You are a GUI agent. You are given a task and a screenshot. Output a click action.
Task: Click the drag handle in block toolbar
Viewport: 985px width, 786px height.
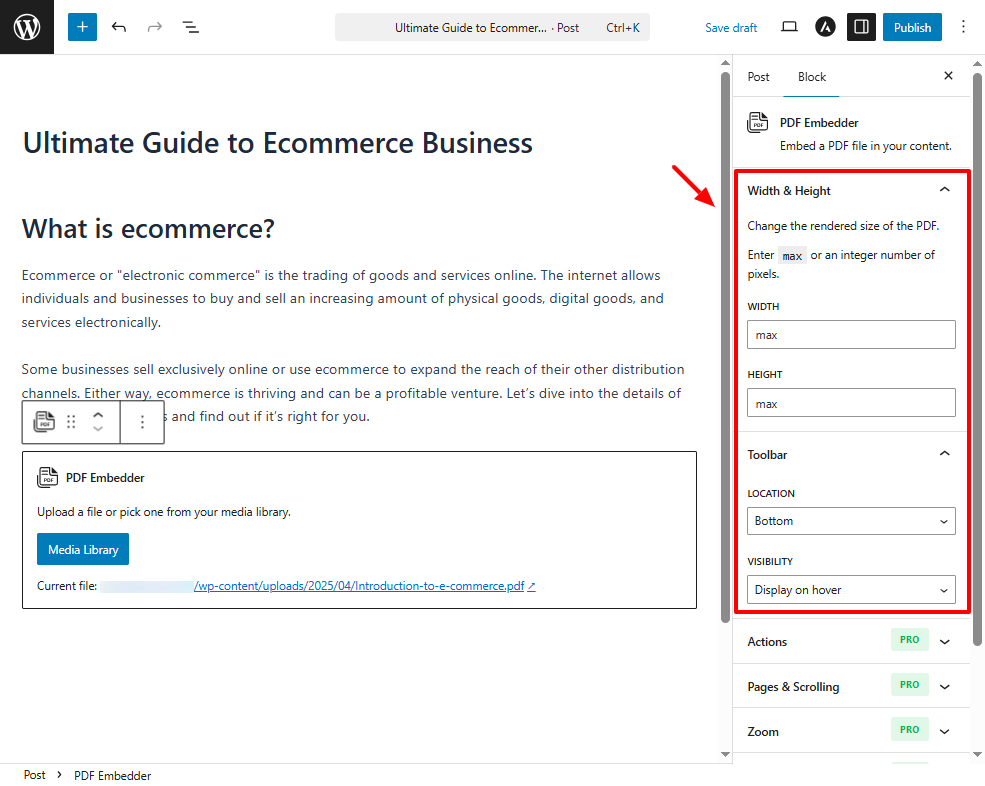point(71,422)
